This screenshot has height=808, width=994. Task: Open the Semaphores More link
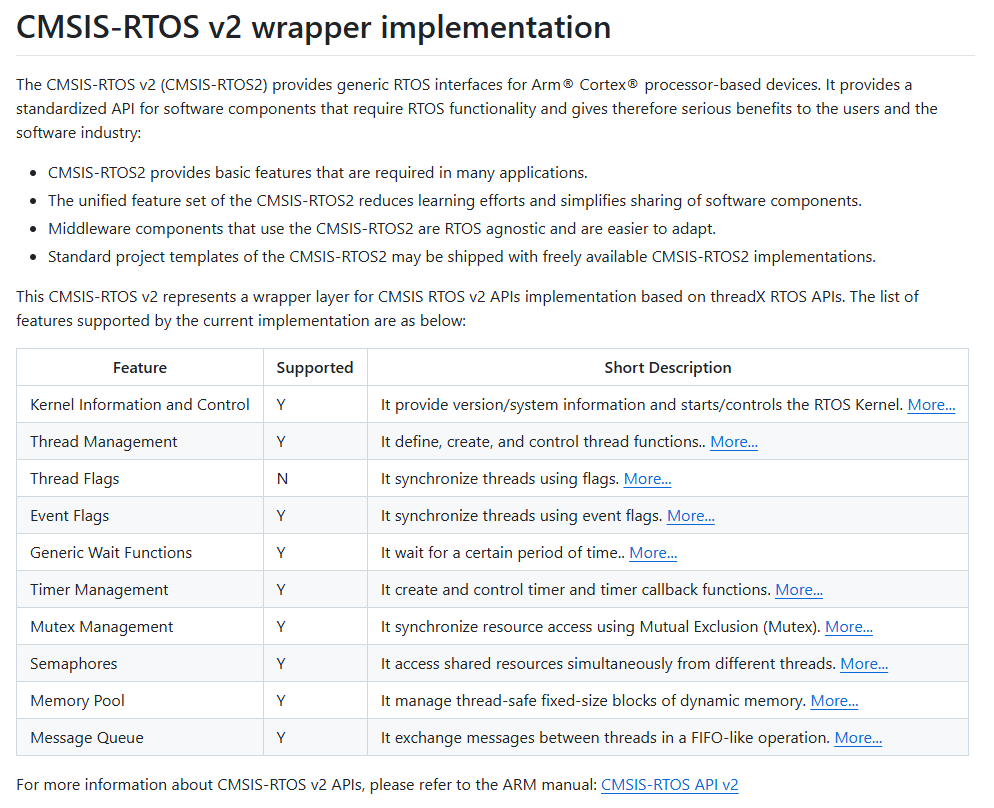click(x=864, y=664)
